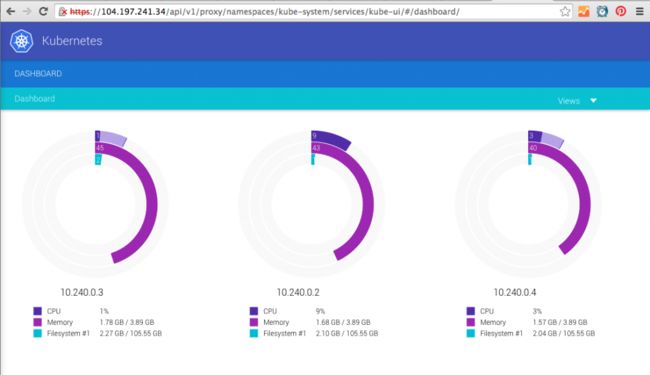
Task: Click the Filesystem #1 swatch for 10.240.0.2
Action: (254, 333)
